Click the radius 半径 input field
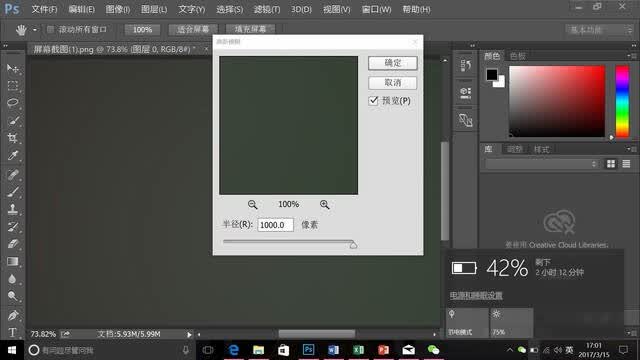This screenshot has height=360, width=640. [x=276, y=225]
